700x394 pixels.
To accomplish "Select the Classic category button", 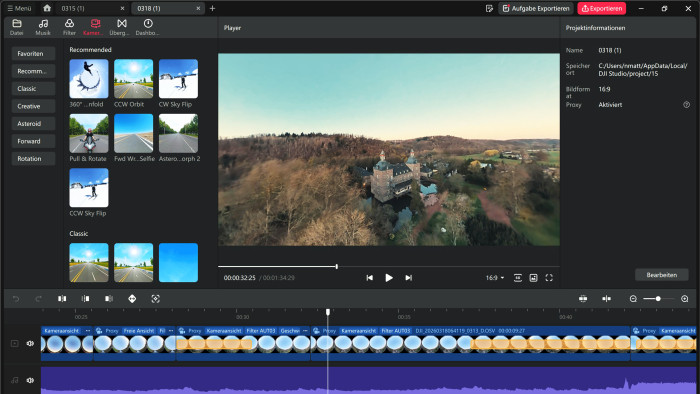I will tap(33, 88).
